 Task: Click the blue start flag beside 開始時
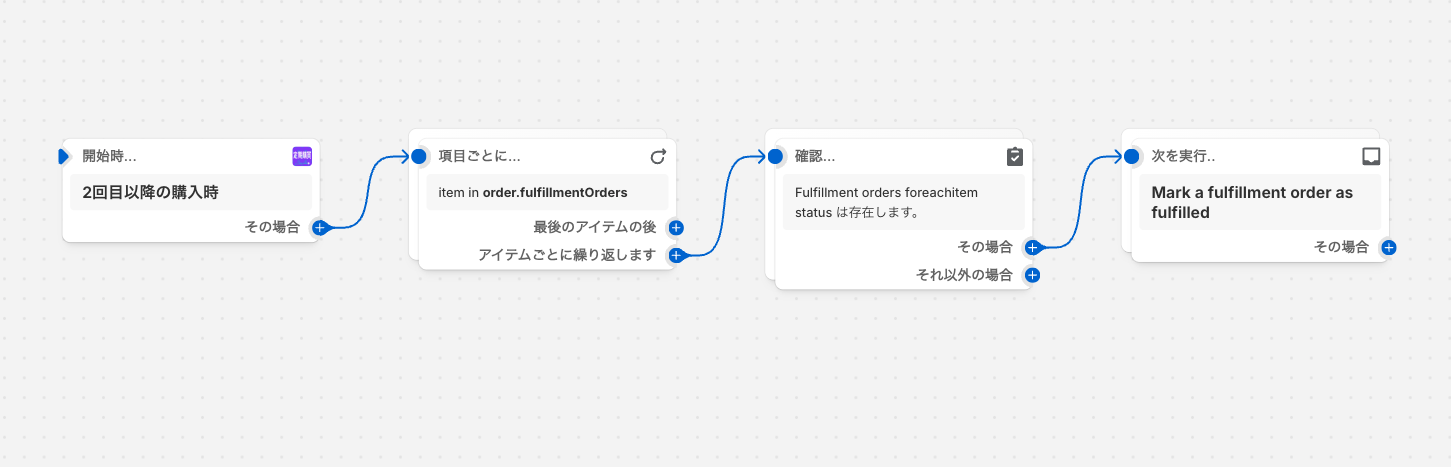(64, 156)
